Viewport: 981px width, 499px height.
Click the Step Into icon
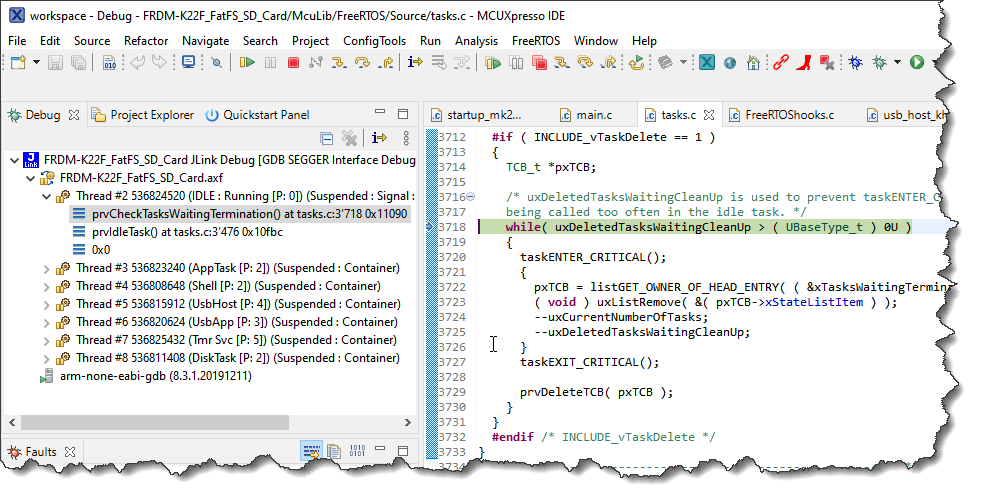pyautogui.click(x=340, y=63)
